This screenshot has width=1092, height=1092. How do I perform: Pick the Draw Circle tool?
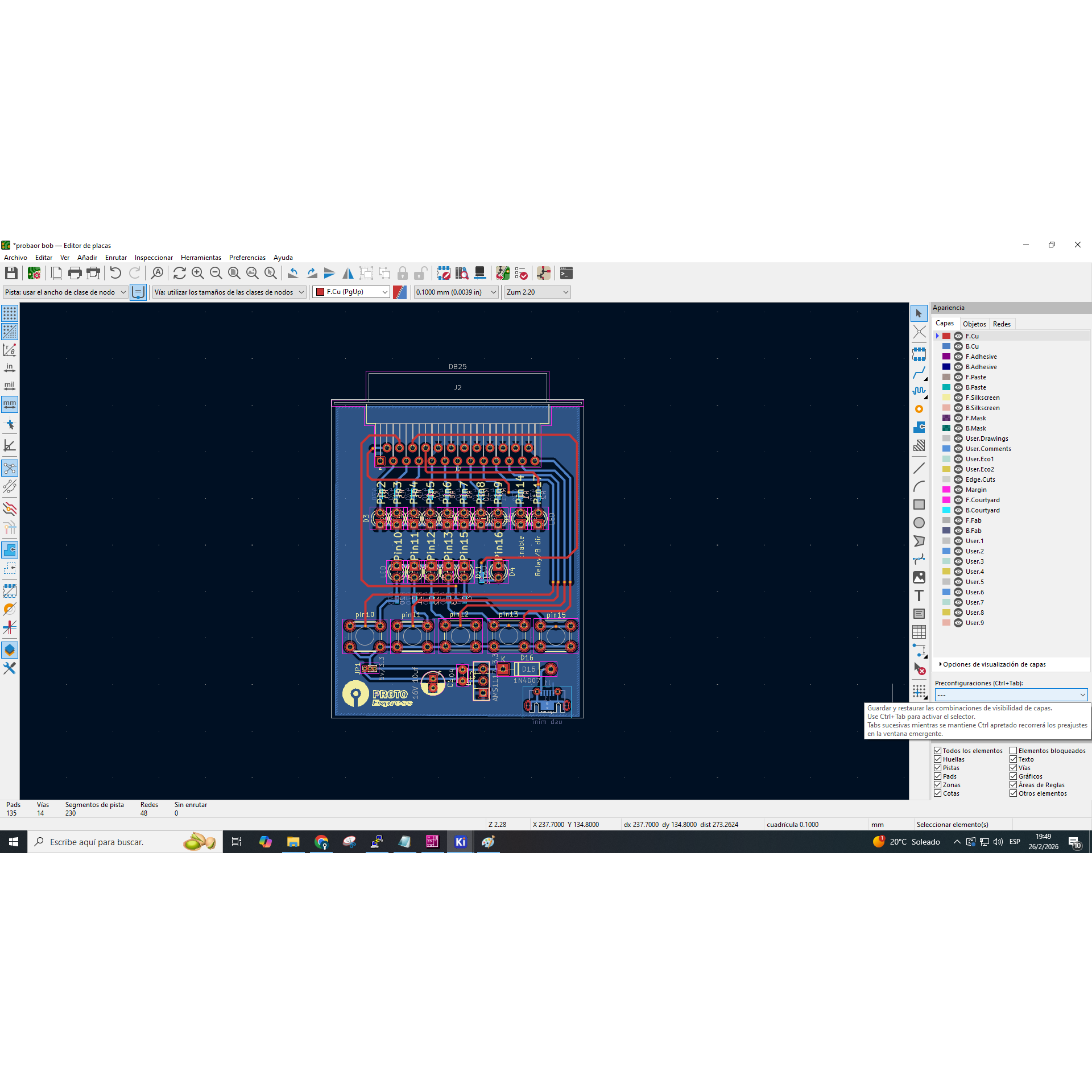pyautogui.click(x=919, y=523)
